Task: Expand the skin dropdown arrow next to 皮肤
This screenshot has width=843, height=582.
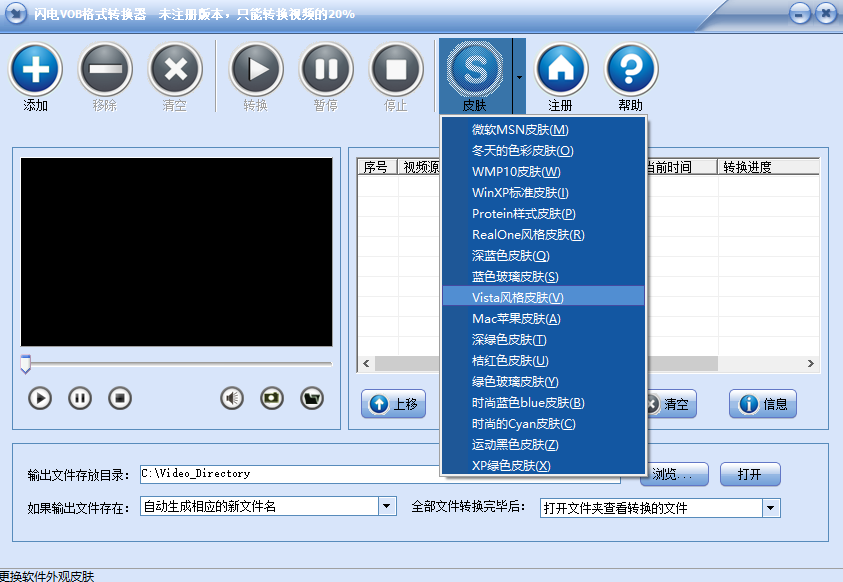Action: pyautogui.click(x=519, y=76)
